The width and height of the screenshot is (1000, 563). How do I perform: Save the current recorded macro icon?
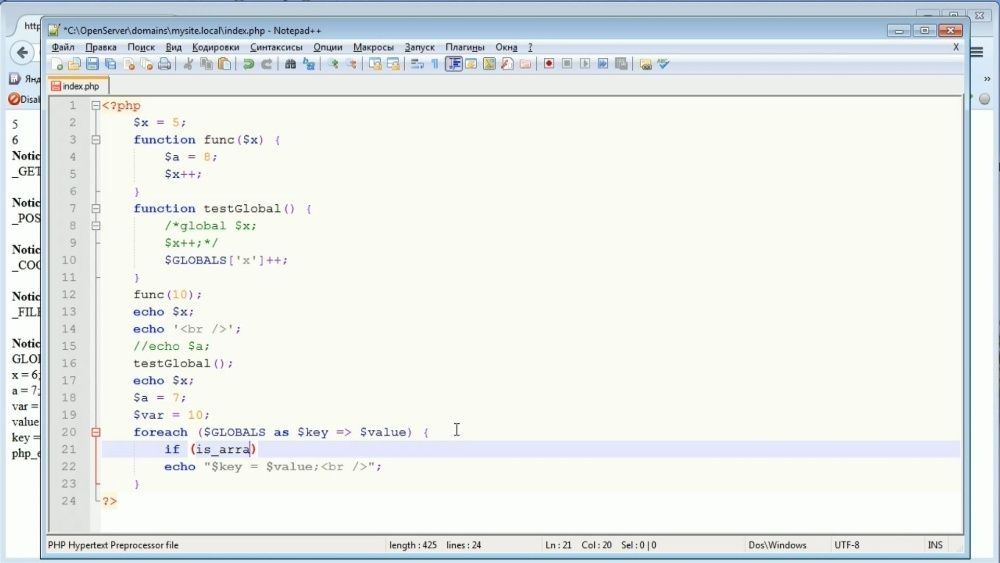(x=621, y=64)
